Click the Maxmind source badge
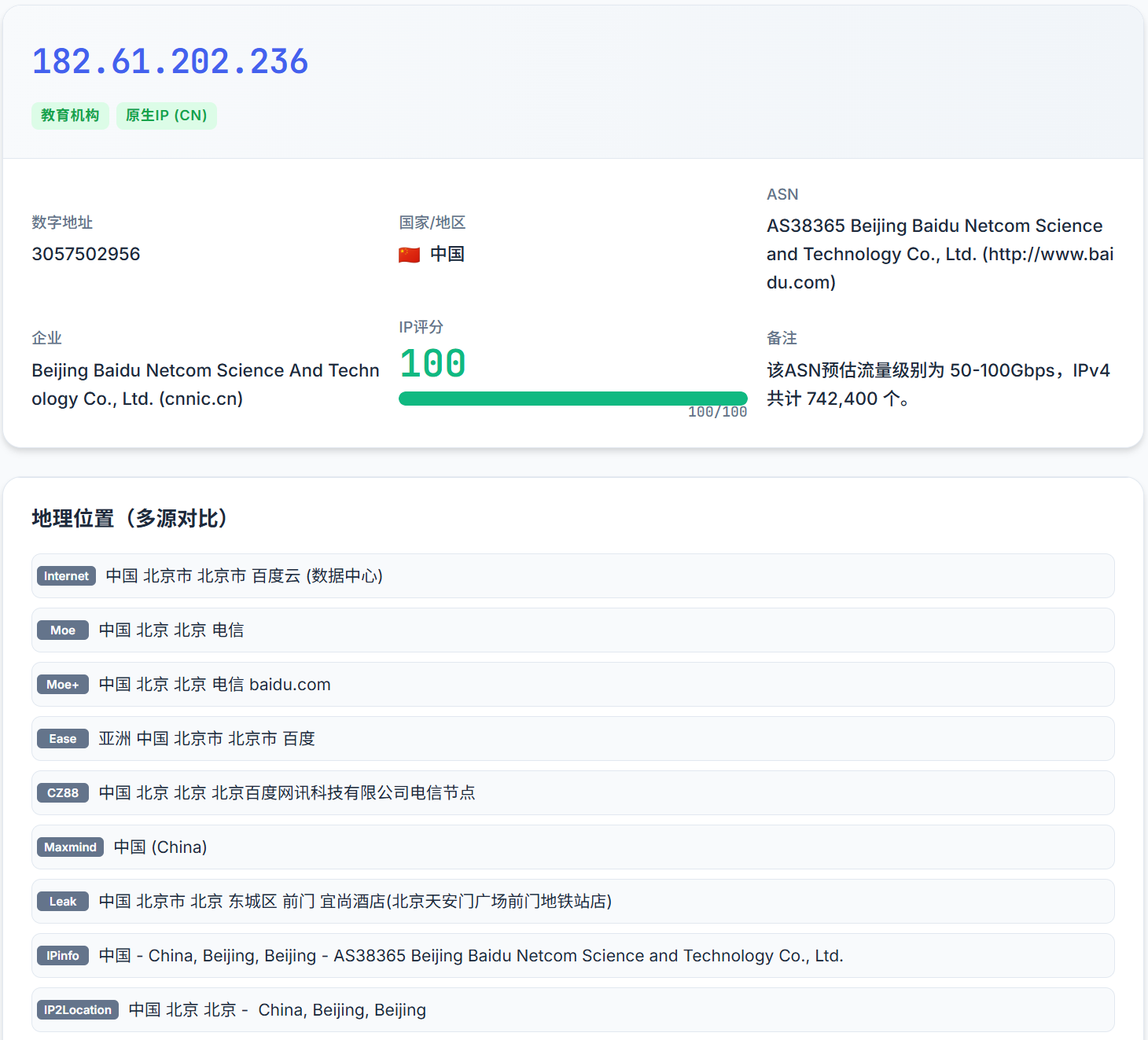Viewport: 1148px width, 1040px height. click(x=70, y=847)
